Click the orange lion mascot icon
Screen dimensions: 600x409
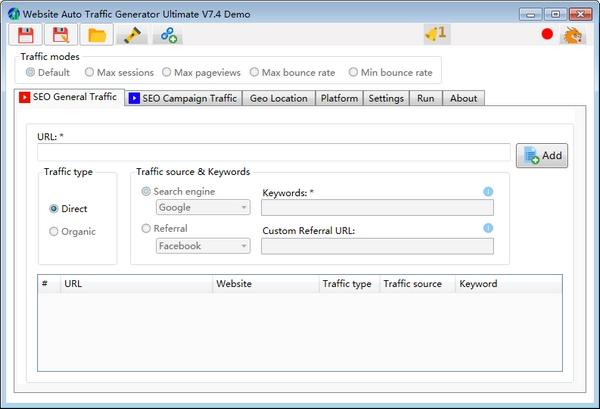tap(572, 35)
